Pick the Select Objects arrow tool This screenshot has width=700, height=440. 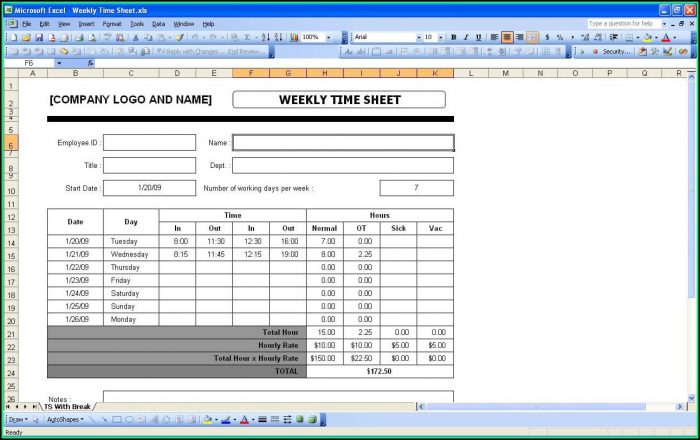point(36,419)
